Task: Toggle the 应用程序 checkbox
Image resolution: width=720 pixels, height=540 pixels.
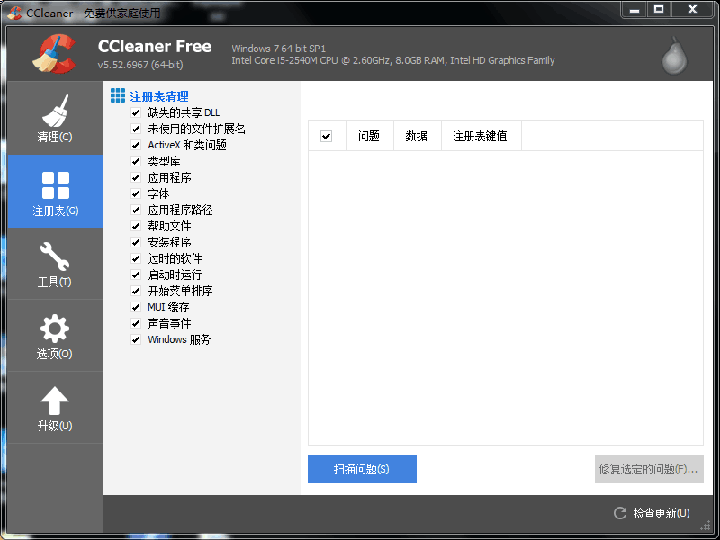Action: (x=135, y=178)
